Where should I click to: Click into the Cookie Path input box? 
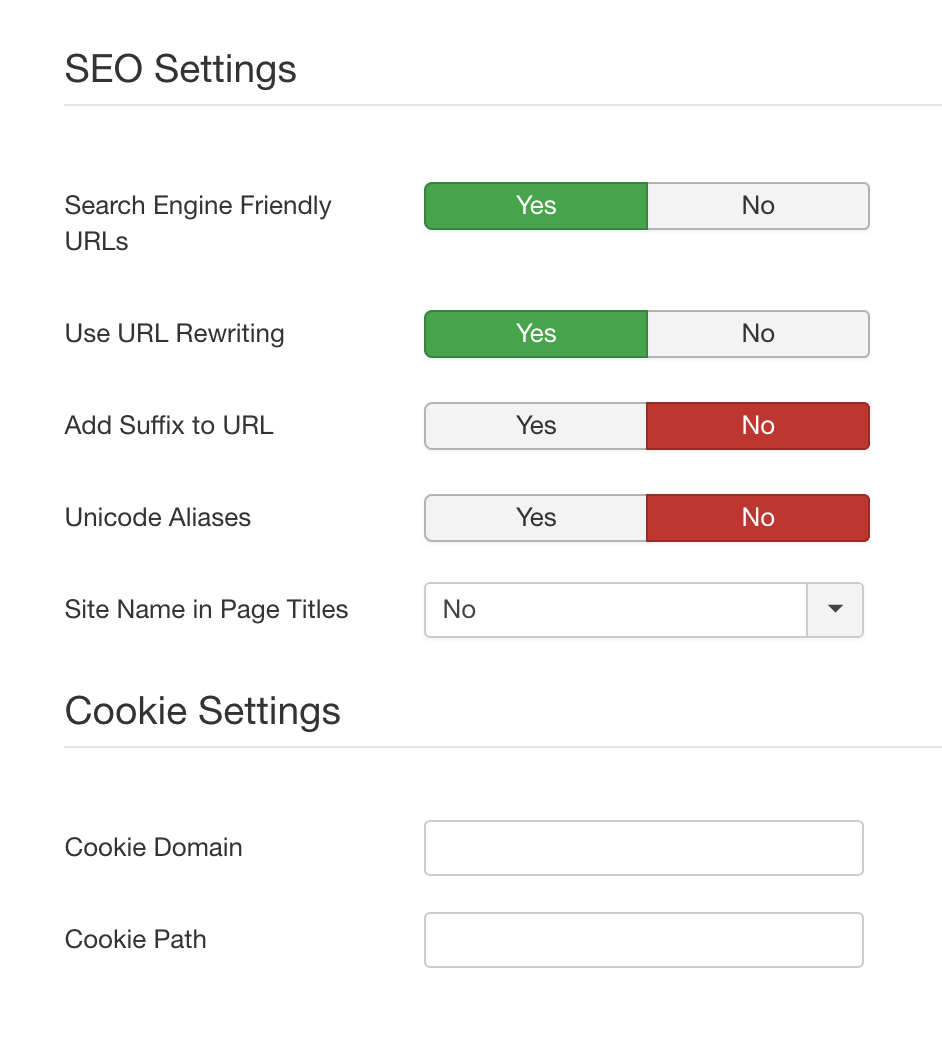(643, 940)
